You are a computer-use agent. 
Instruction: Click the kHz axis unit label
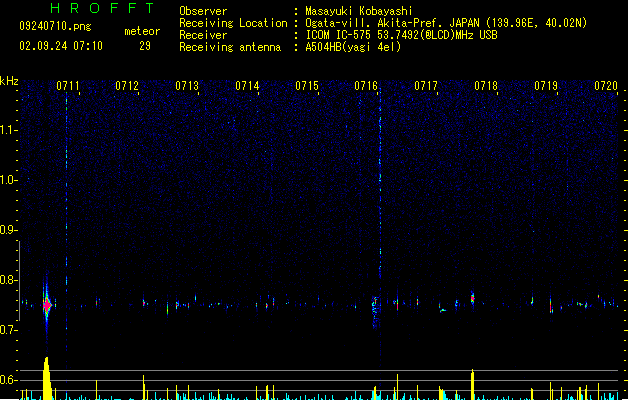click(9, 81)
